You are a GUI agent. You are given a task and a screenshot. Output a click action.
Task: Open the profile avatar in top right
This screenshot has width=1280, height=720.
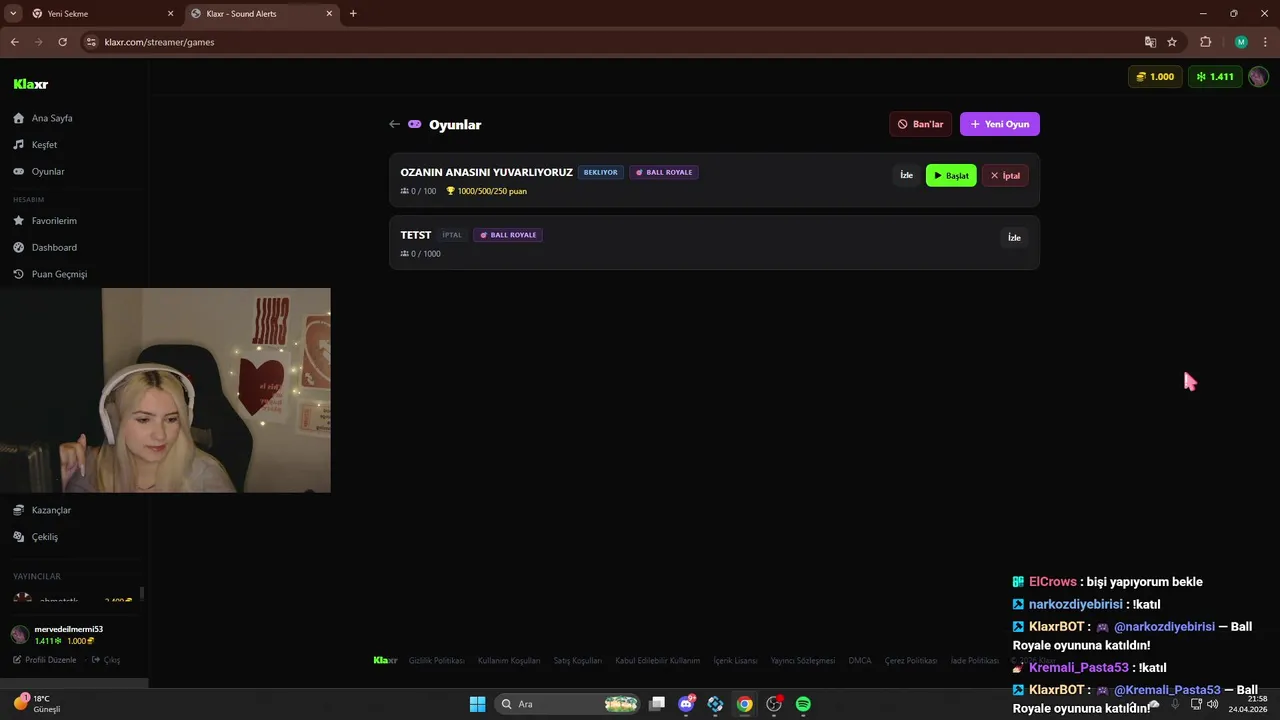point(1258,77)
